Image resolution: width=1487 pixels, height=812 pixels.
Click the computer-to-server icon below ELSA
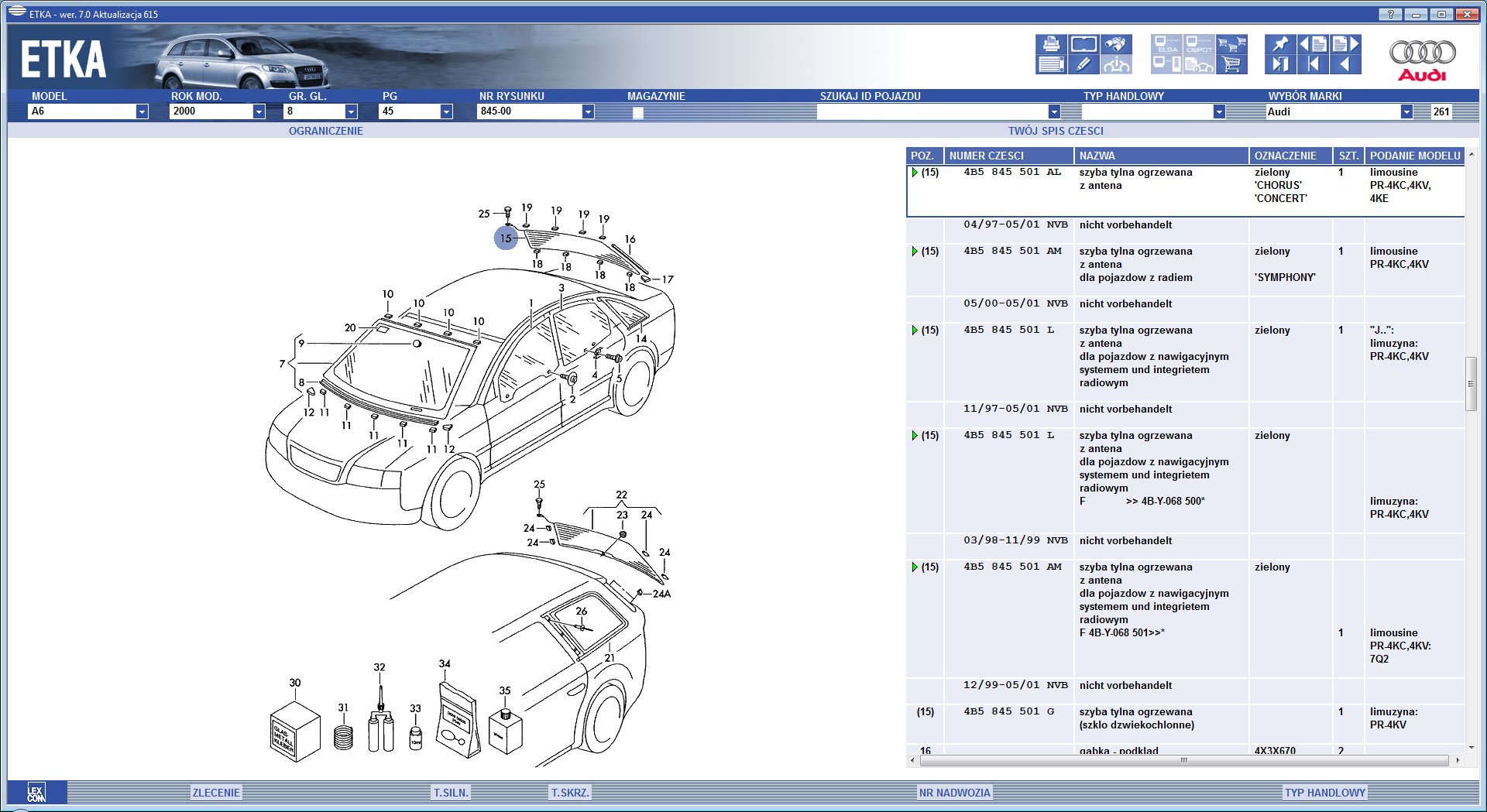tap(1167, 64)
